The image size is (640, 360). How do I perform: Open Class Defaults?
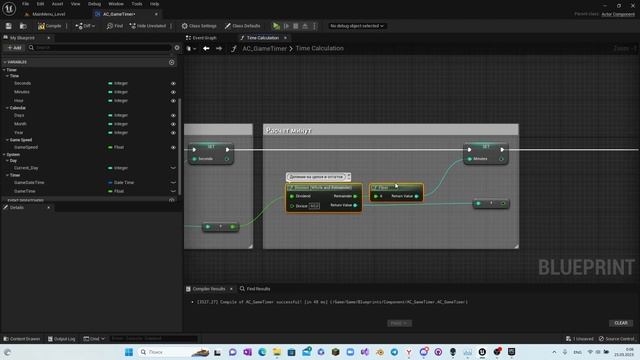242,26
